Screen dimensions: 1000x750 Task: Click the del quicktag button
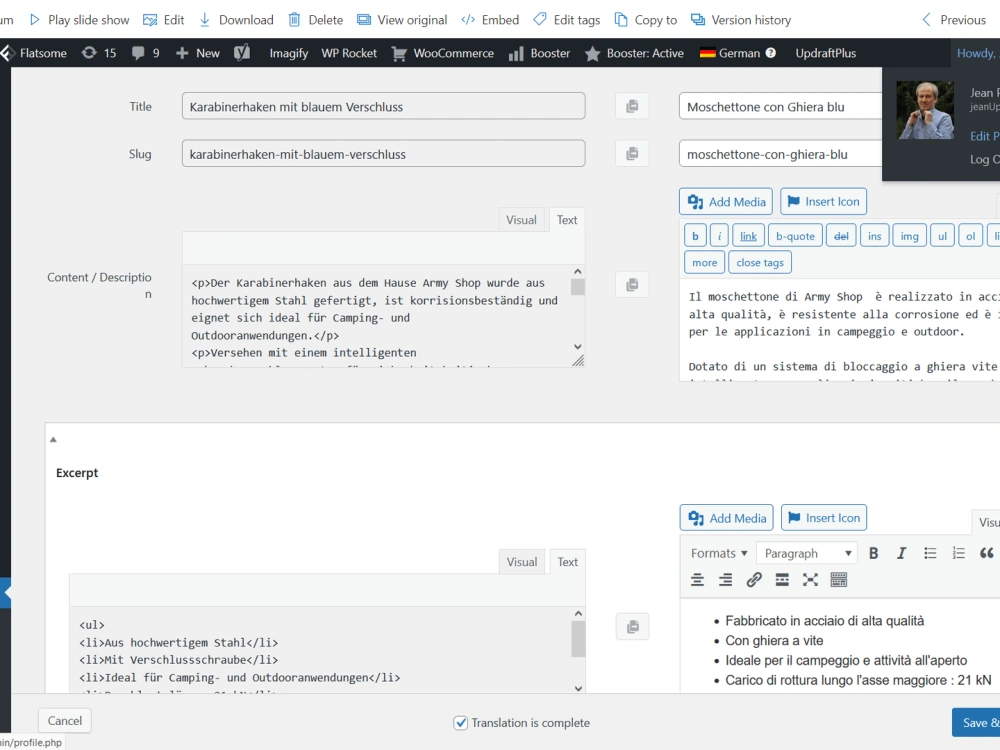(841, 236)
